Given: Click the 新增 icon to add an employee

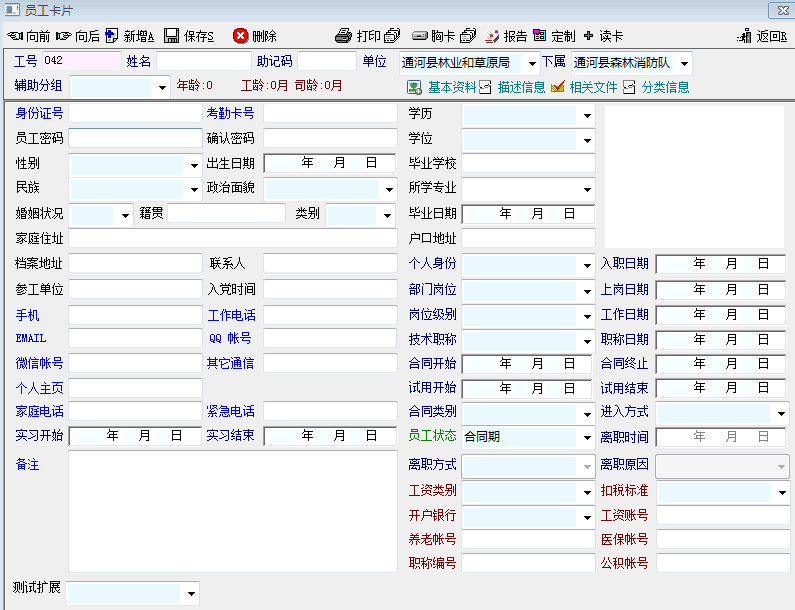Looking at the screenshot, I should point(112,36).
